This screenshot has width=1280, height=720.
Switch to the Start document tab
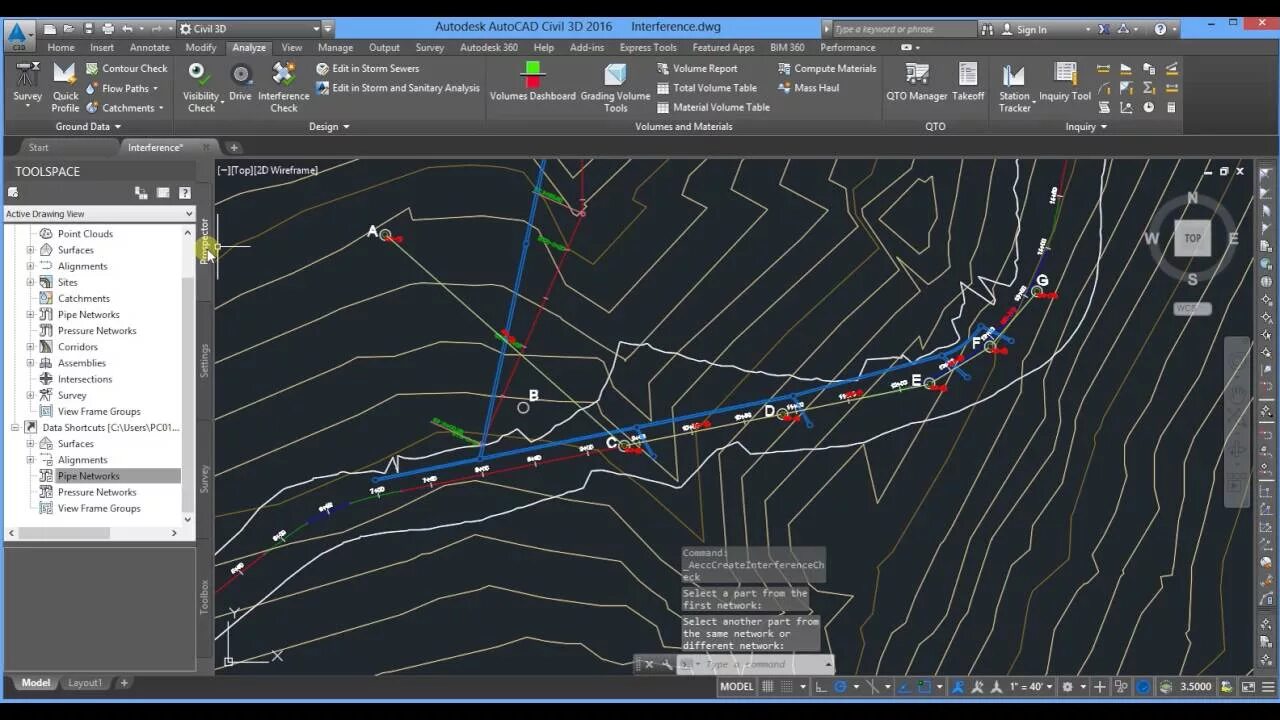pyautogui.click(x=38, y=147)
